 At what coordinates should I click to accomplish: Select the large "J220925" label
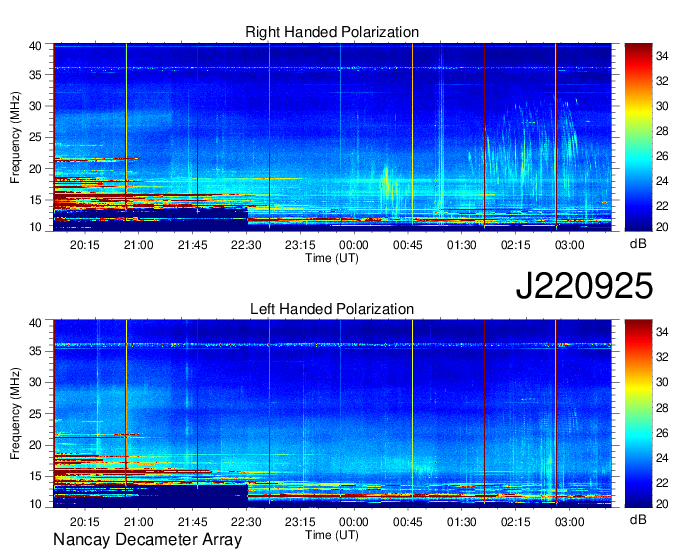(x=584, y=286)
